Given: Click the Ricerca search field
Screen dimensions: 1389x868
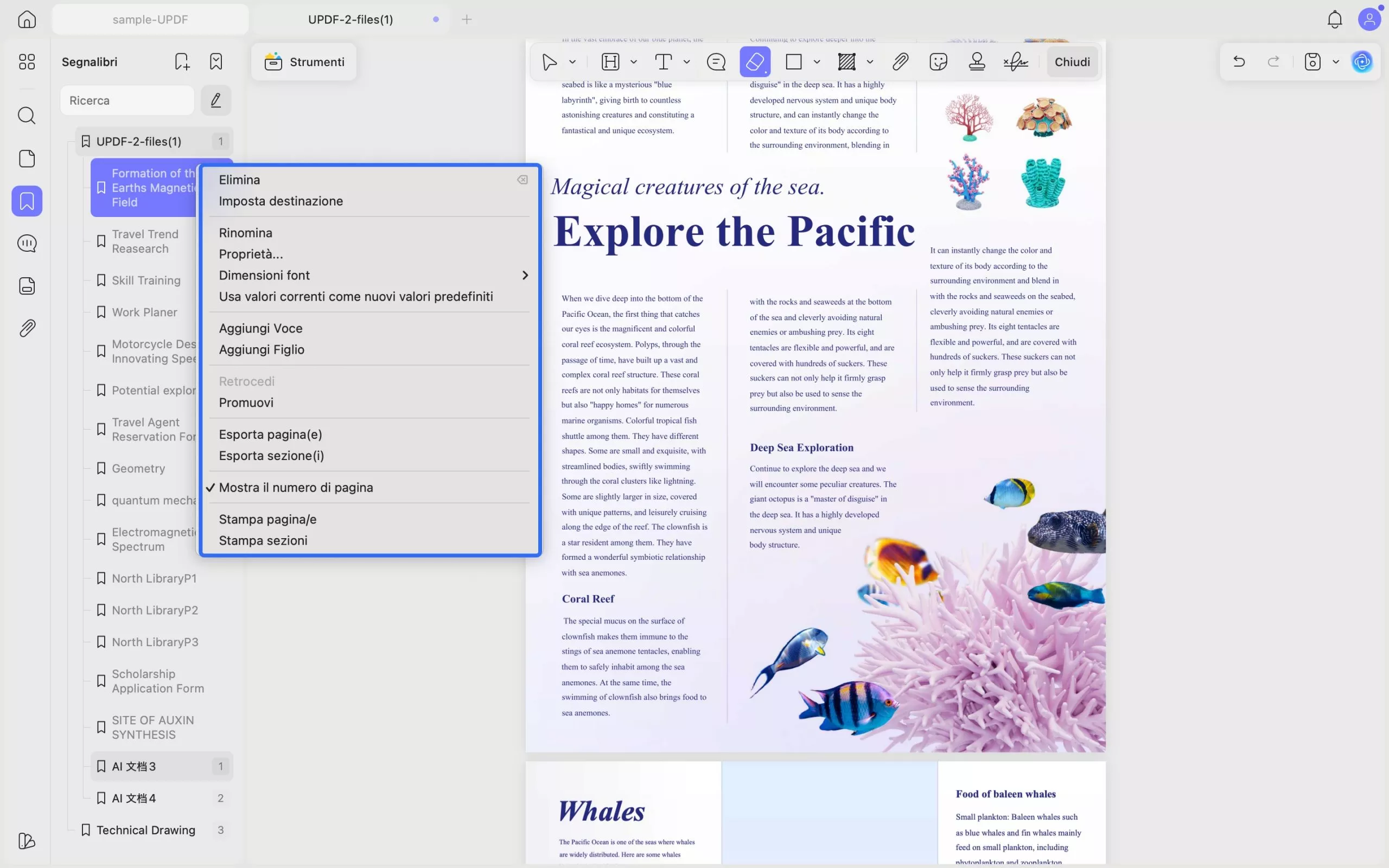Looking at the screenshot, I should click(x=128, y=100).
